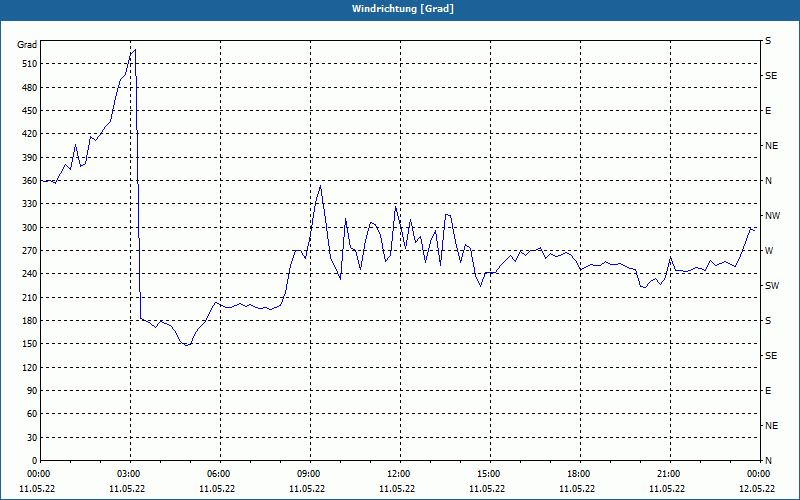Viewport: 800px width, 500px height.
Task: Choose the "300" axis label
Action: [x=30, y=228]
